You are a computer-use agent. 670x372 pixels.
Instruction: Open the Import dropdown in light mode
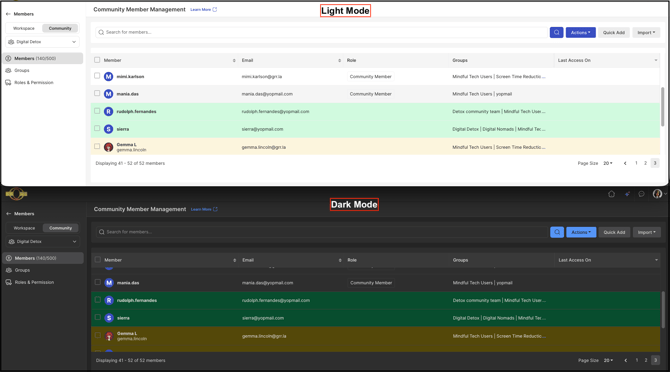tap(646, 32)
